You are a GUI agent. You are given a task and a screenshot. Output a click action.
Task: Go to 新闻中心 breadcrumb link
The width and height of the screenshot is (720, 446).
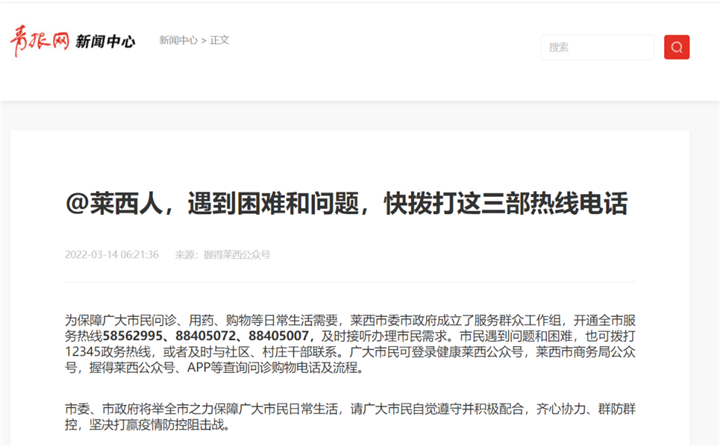coord(178,40)
